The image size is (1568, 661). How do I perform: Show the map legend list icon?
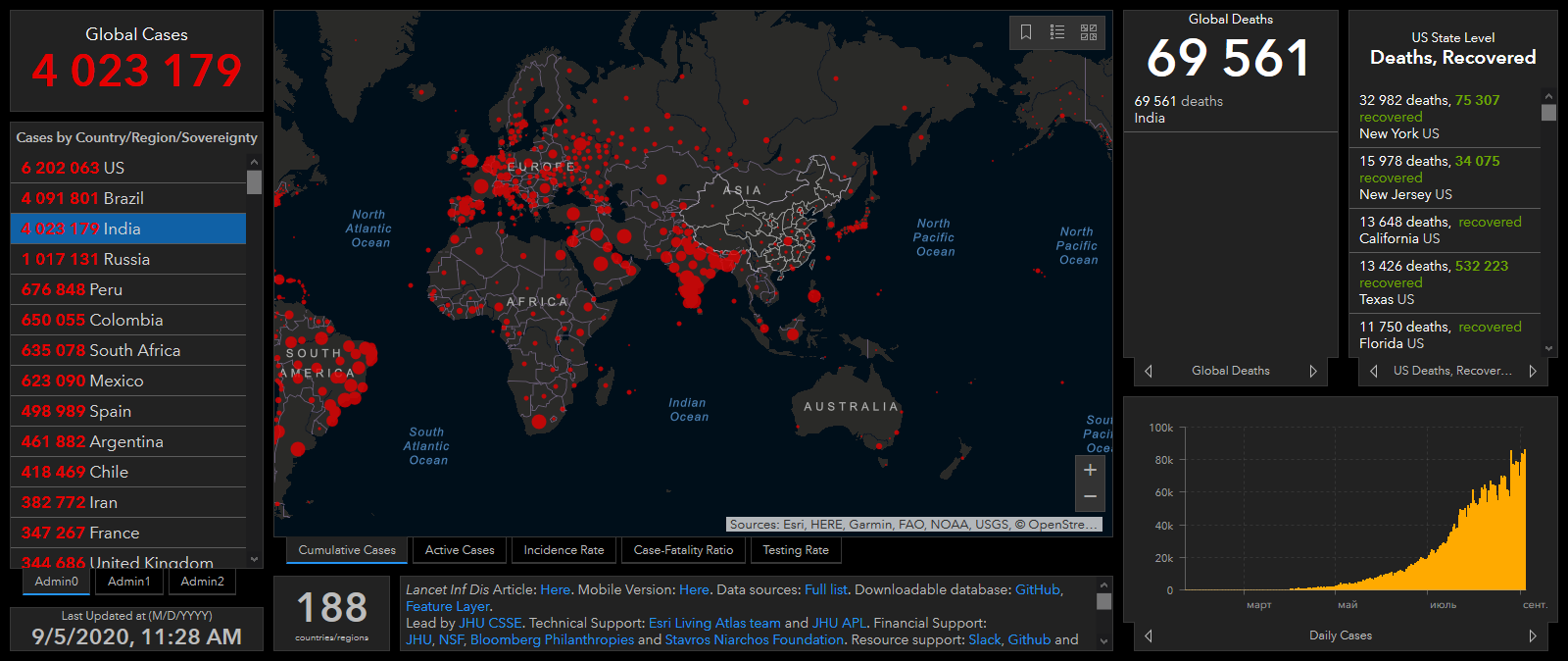[x=1057, y=32]
